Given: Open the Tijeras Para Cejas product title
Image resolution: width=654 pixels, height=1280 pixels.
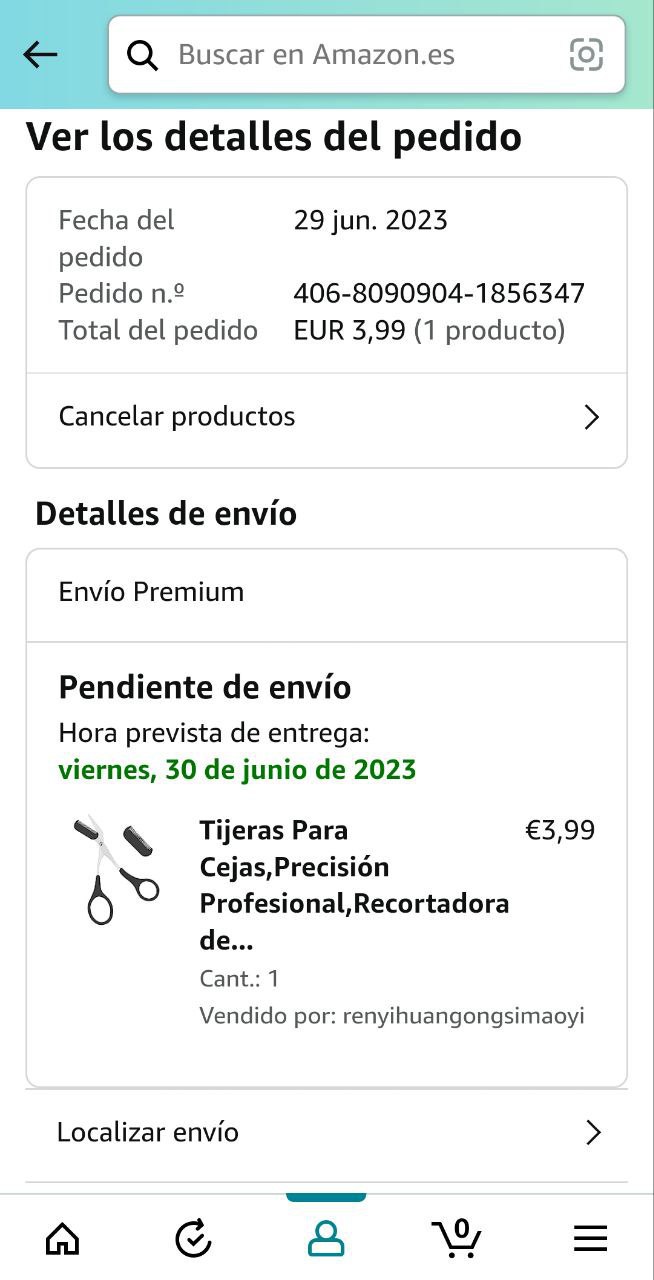Looking at the screenshot, I should (354, 885).
